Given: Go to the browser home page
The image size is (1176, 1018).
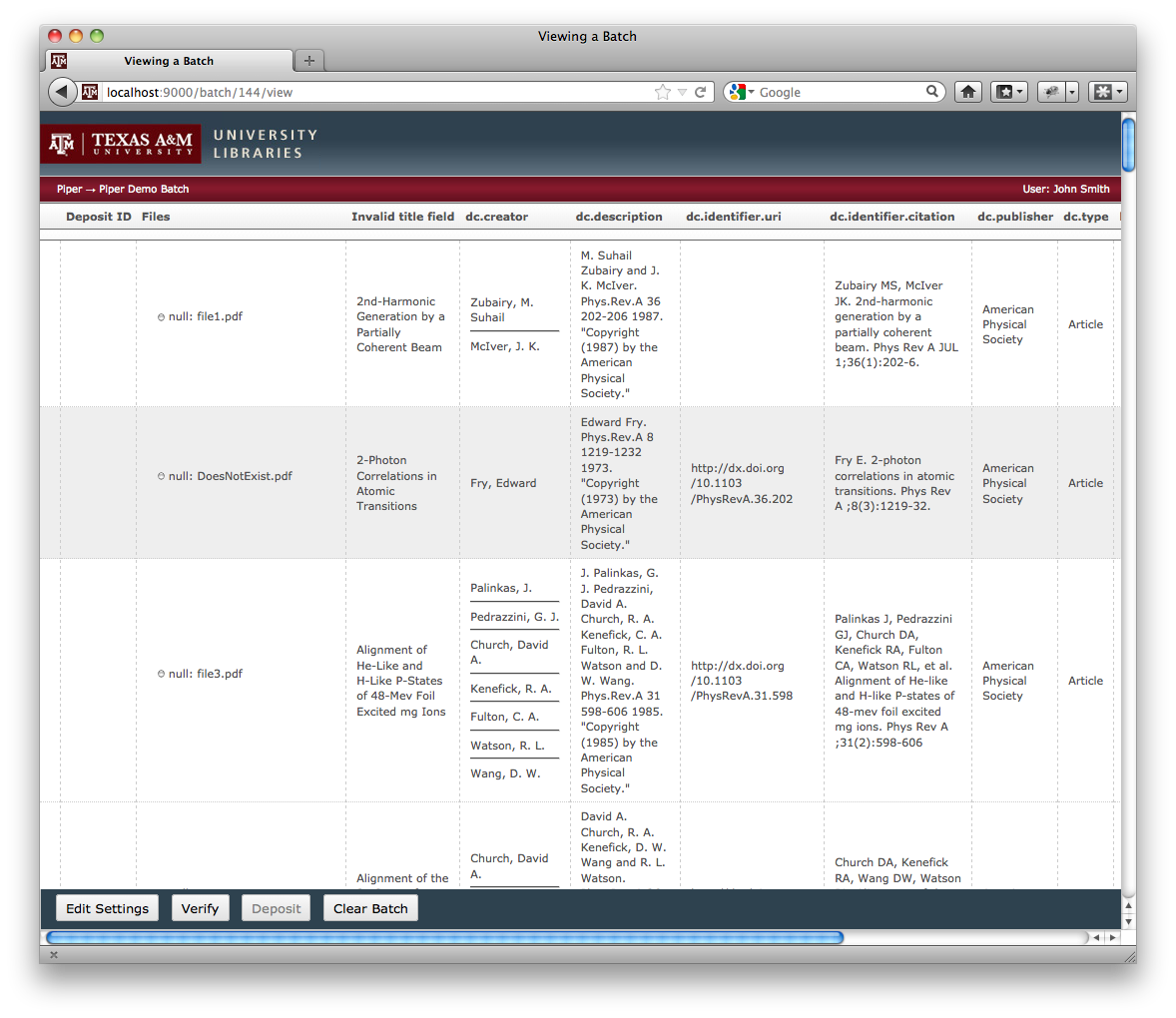Looking at the screenshot, I should (968, 92).
